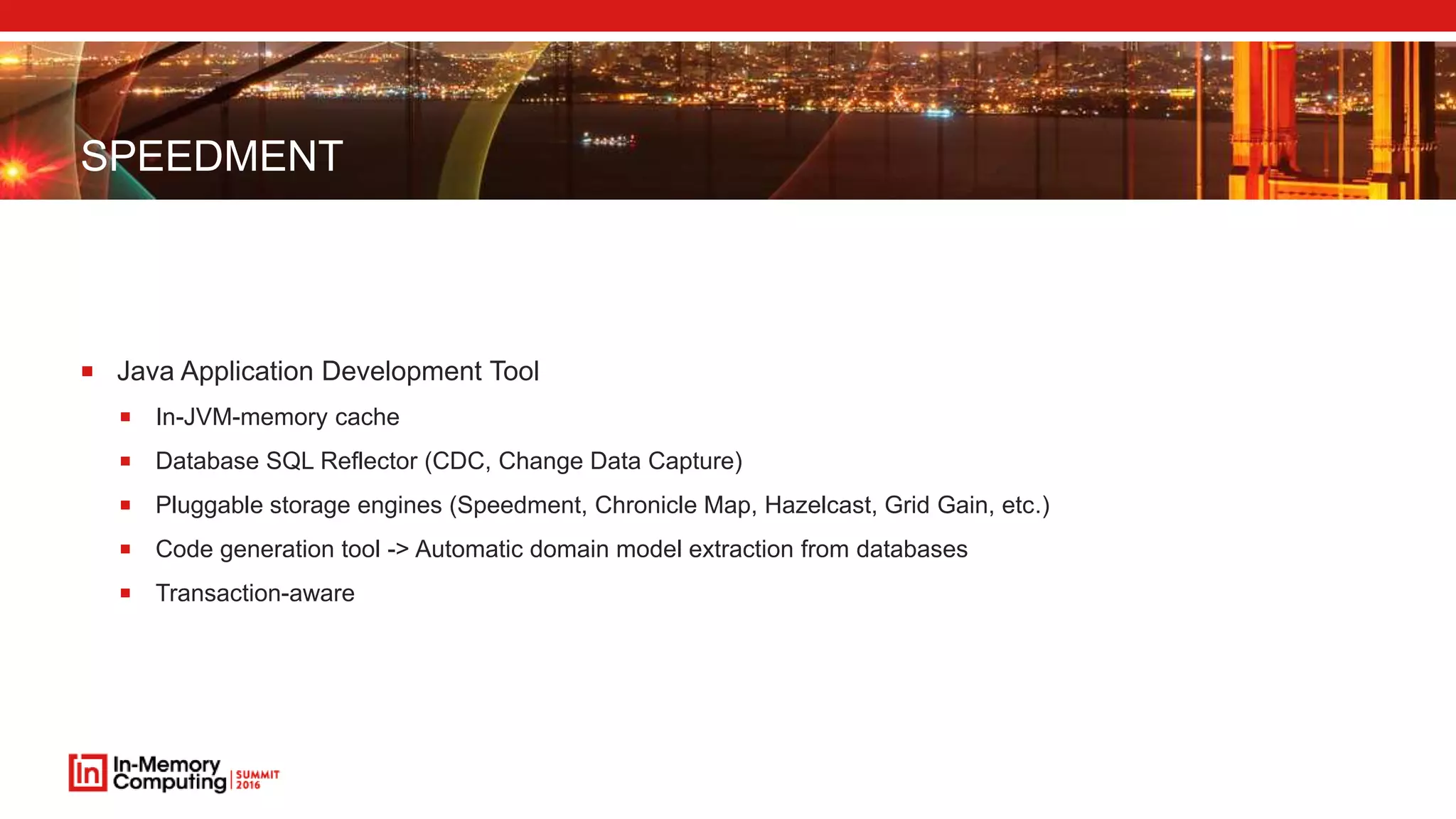Click the city skyline banner image
This screenshot has width=1456, height=819.
pos(728,120)
